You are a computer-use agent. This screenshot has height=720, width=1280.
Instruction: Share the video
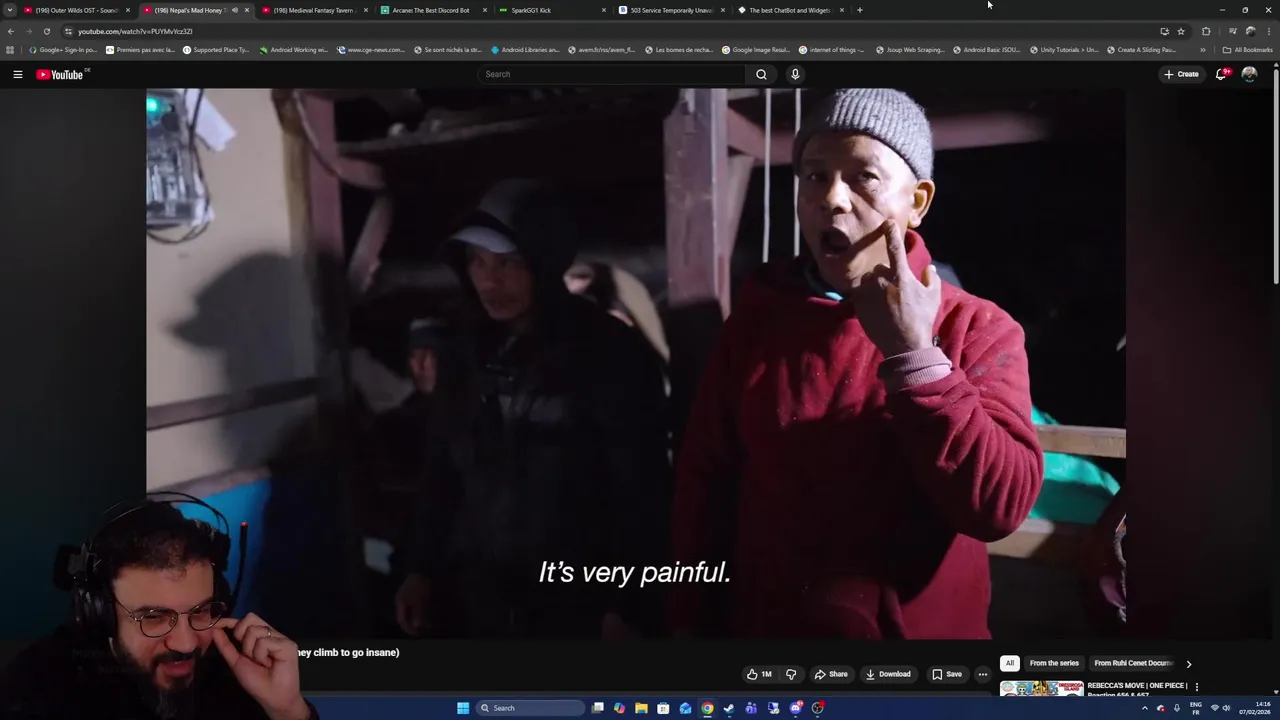831,674
